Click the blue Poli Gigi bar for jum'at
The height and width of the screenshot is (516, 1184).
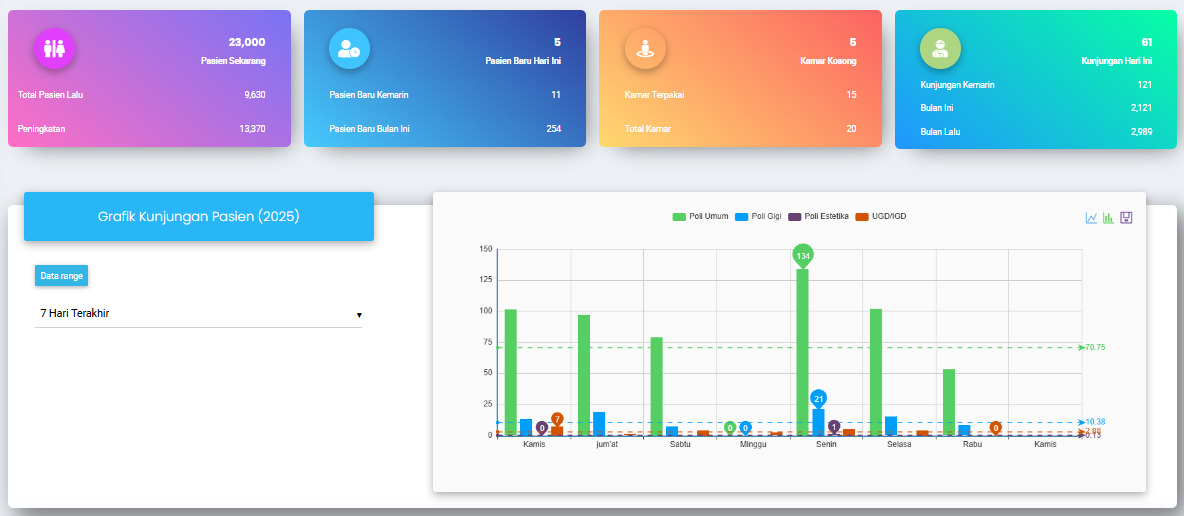point(599,424)
